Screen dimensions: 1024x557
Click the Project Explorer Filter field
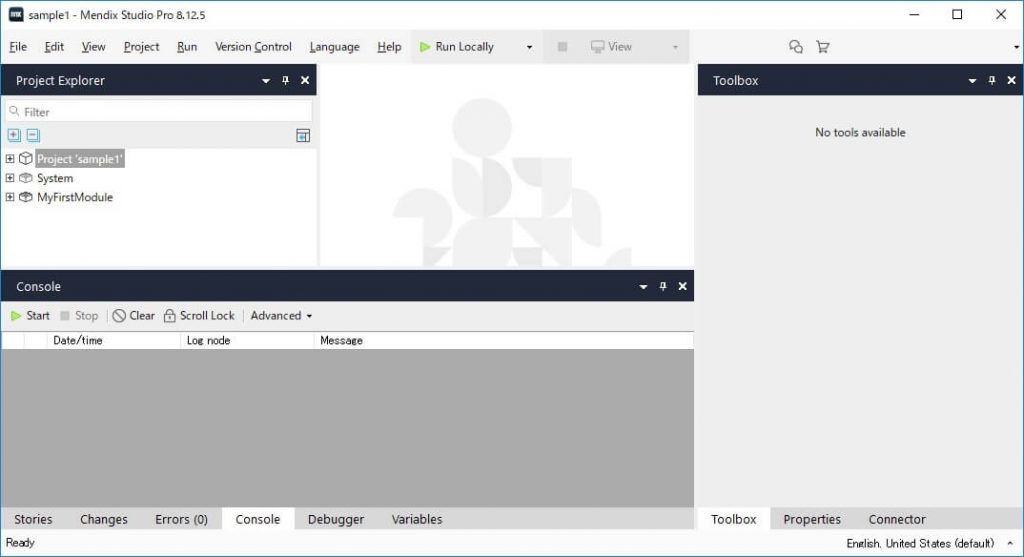pos(160,112)
